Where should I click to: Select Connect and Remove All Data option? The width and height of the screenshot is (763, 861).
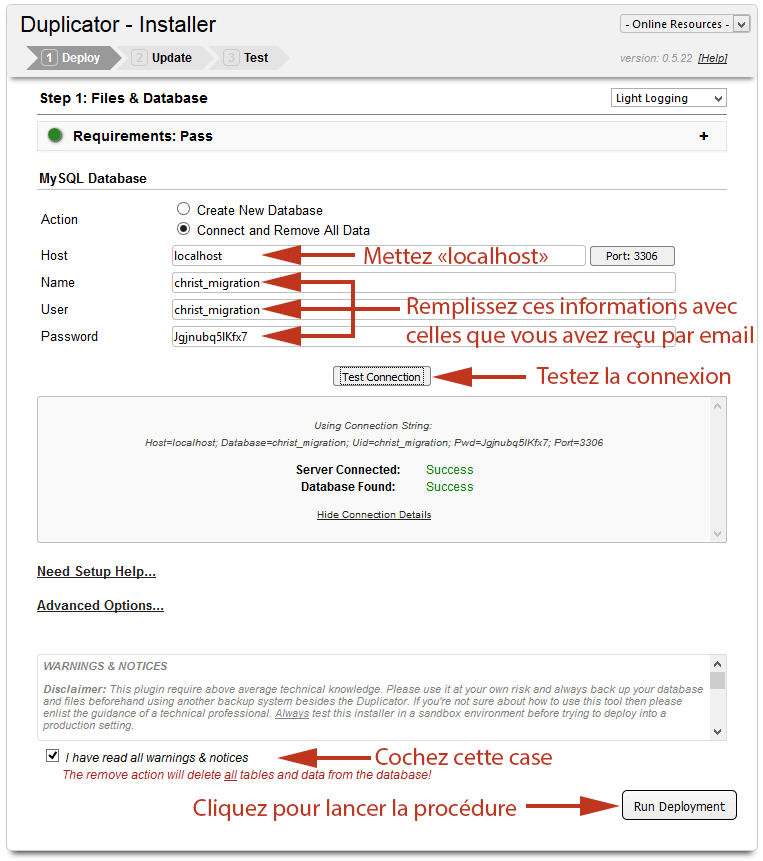click(x=183, y=229)
